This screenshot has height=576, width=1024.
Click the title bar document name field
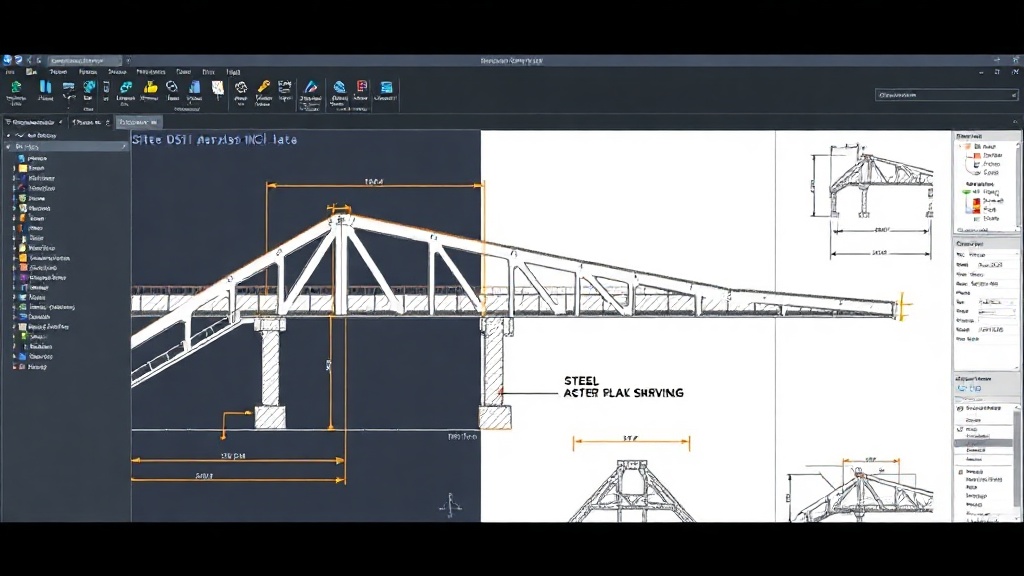tap(85, 61)
